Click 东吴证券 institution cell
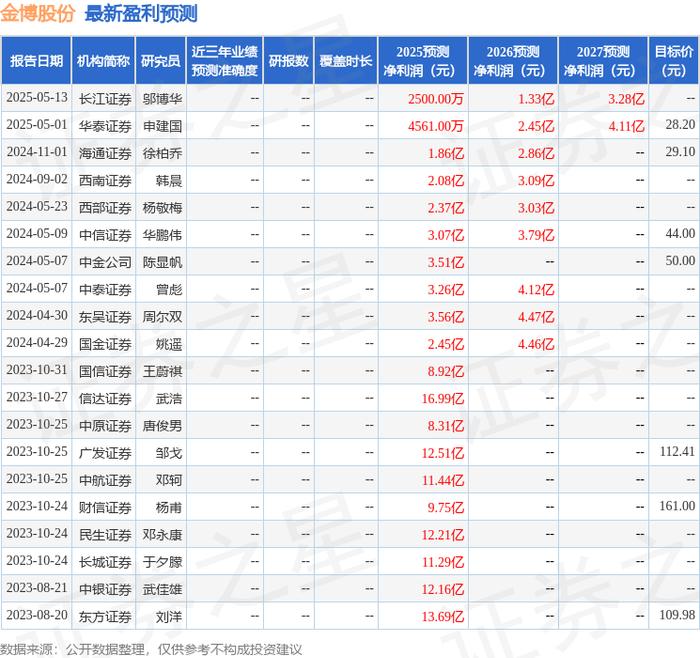 tap(105, 317)
